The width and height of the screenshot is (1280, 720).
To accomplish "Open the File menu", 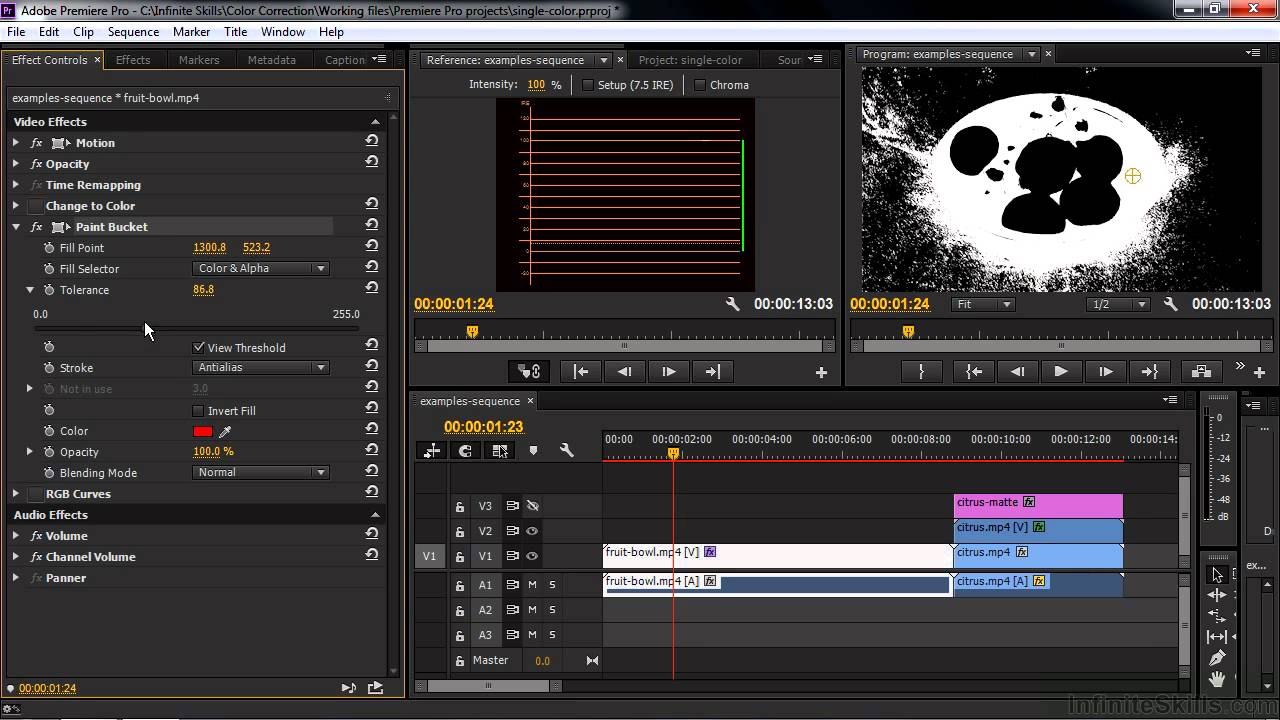I will [x=16, y=32].
